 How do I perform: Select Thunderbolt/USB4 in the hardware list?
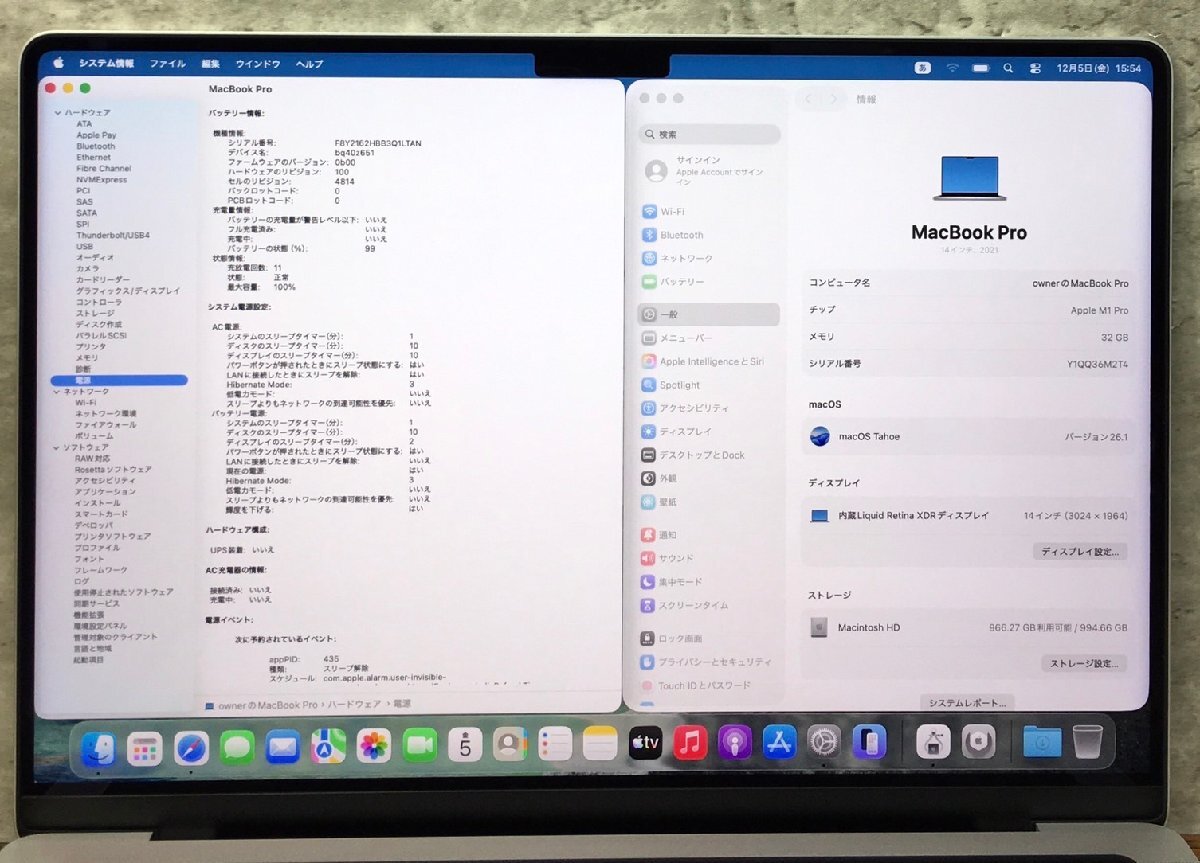(x=112, y=235)
